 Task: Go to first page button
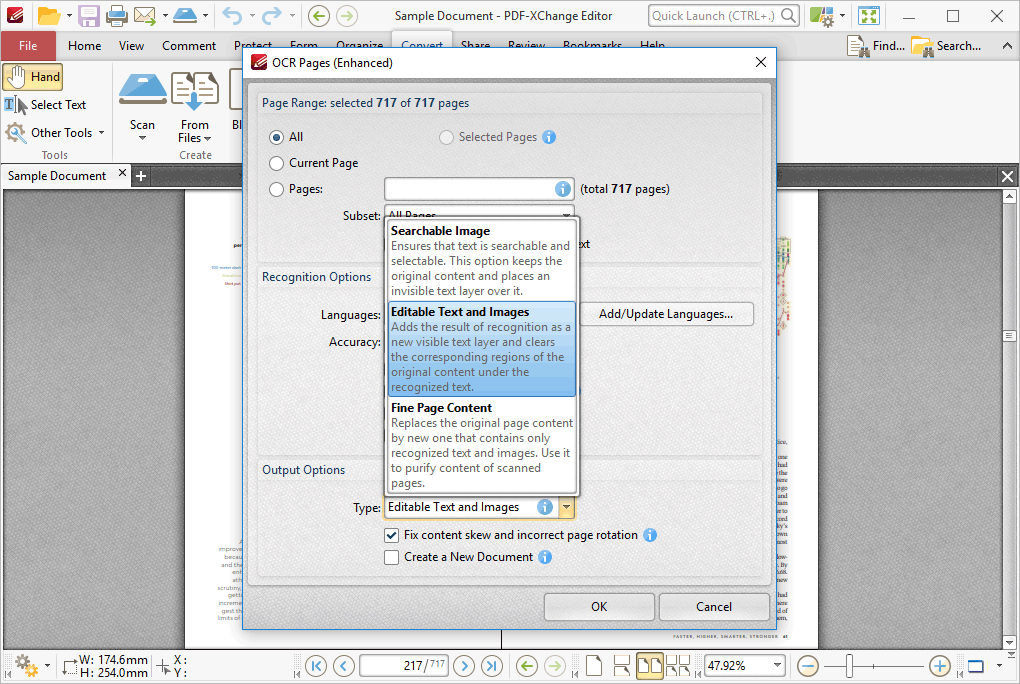316,666
